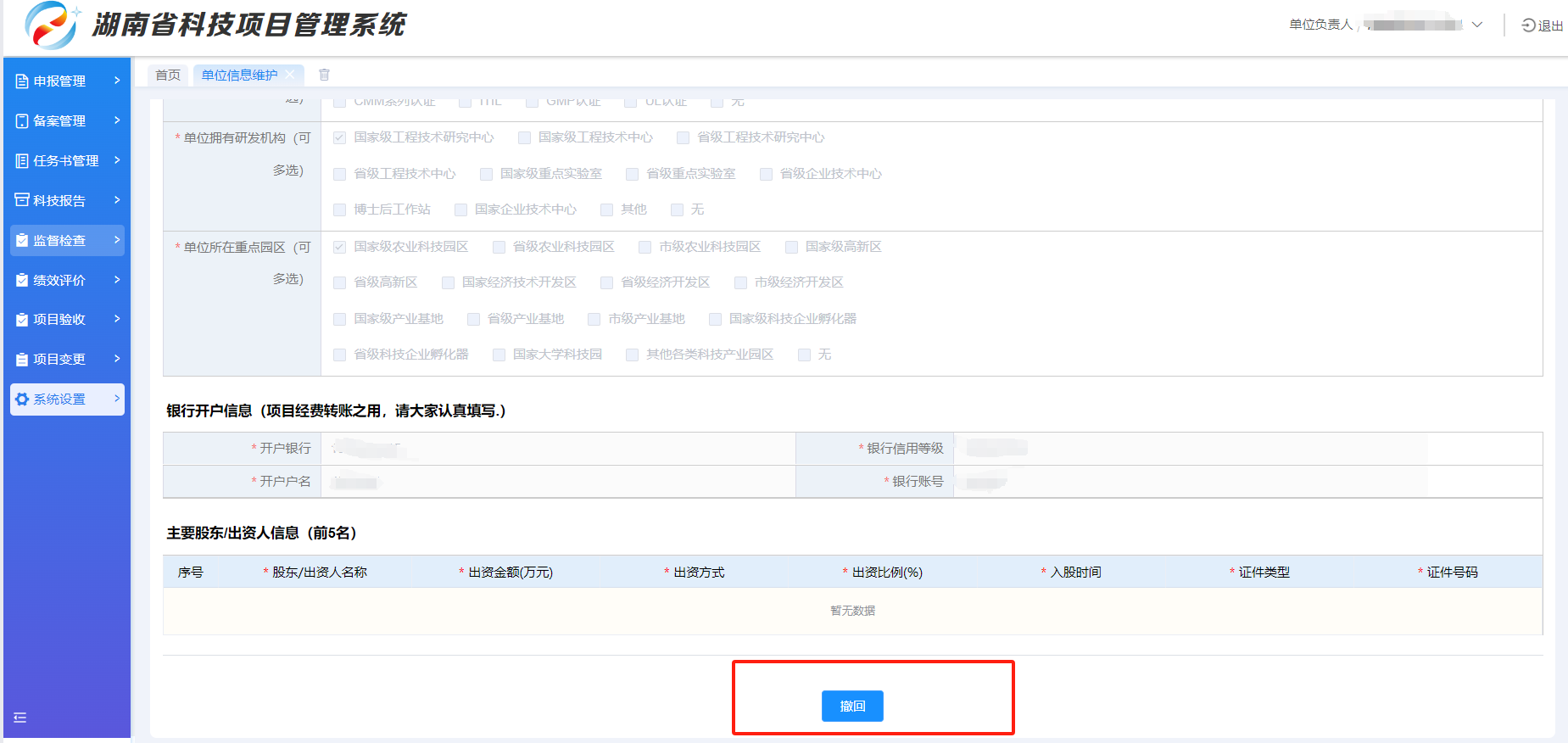
Task: Toggle the 国家级工程技术研究中心 checkbox
Action: [x=339, y=137]
